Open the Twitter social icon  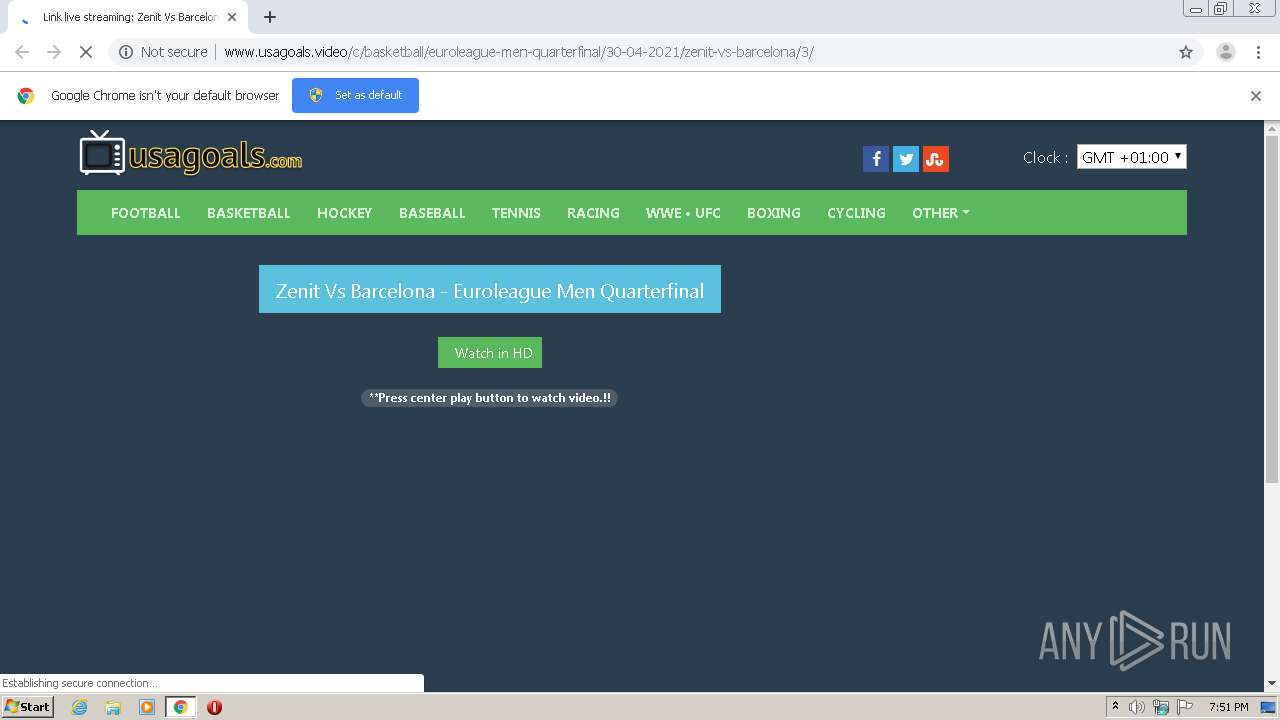(906, 159)
